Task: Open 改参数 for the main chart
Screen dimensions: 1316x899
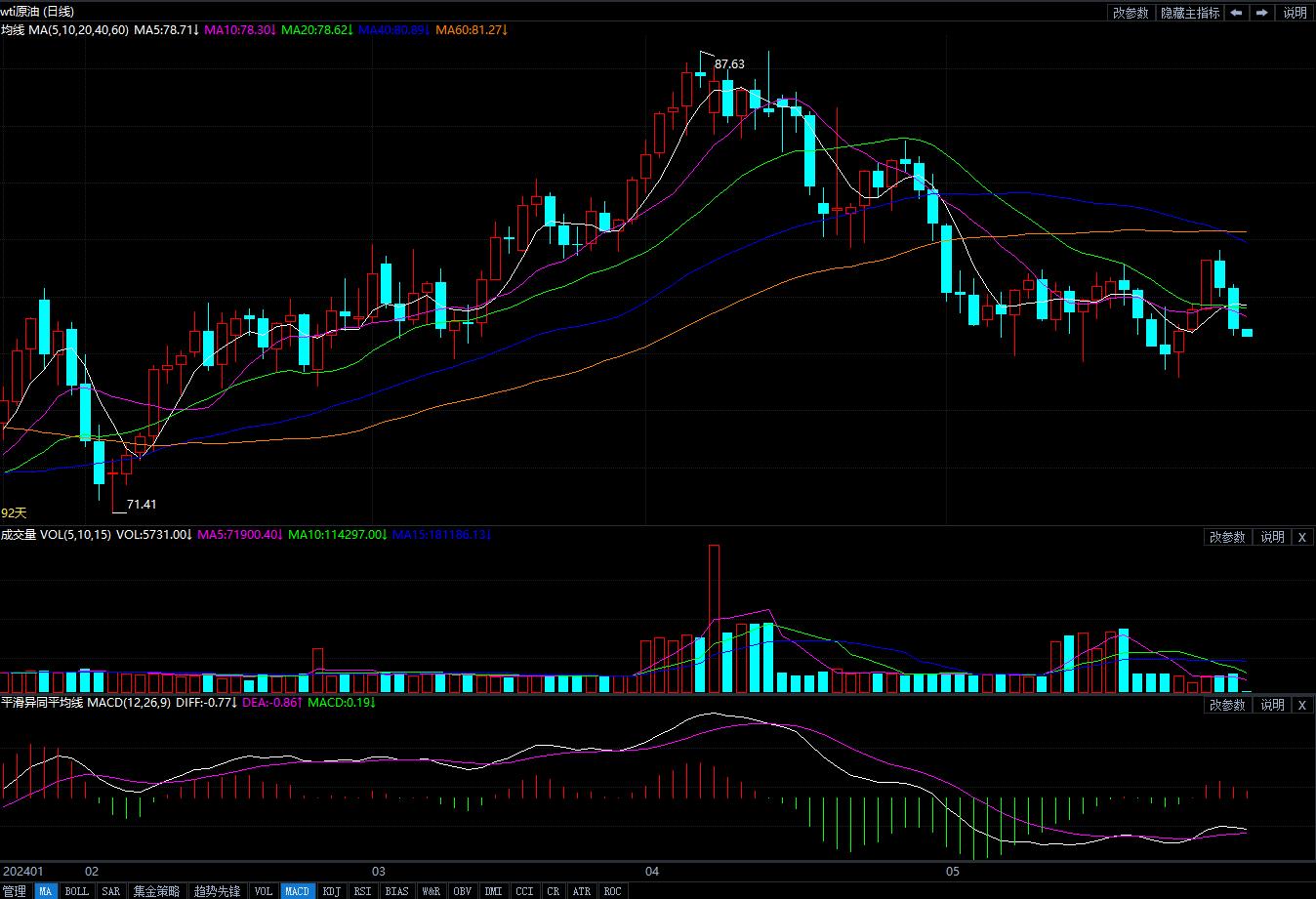Action: (x=1131, y=13)
